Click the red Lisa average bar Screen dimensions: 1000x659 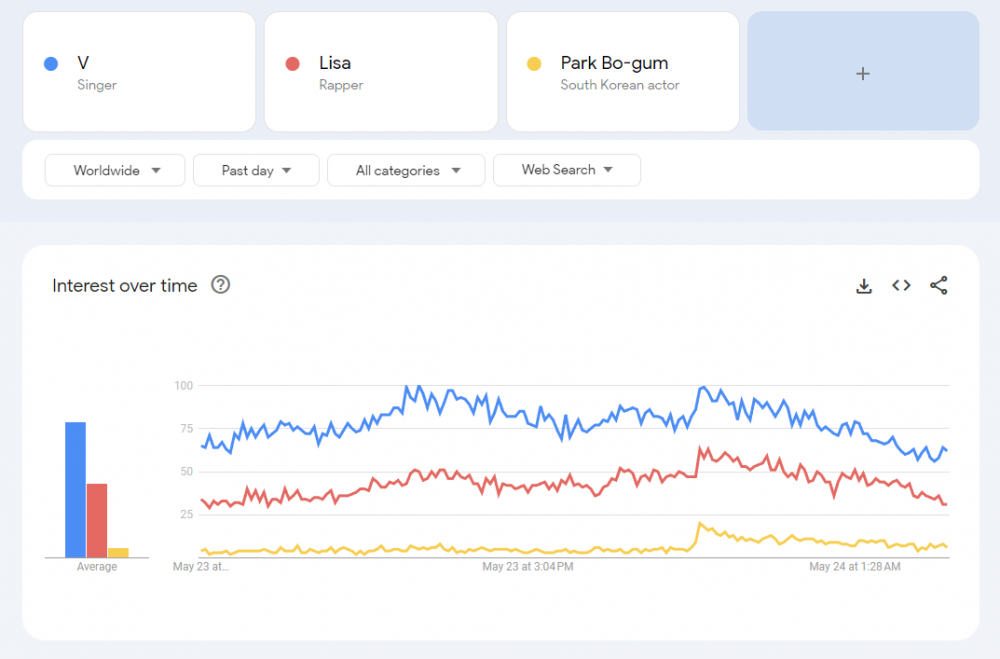click(x=96, y=520)
